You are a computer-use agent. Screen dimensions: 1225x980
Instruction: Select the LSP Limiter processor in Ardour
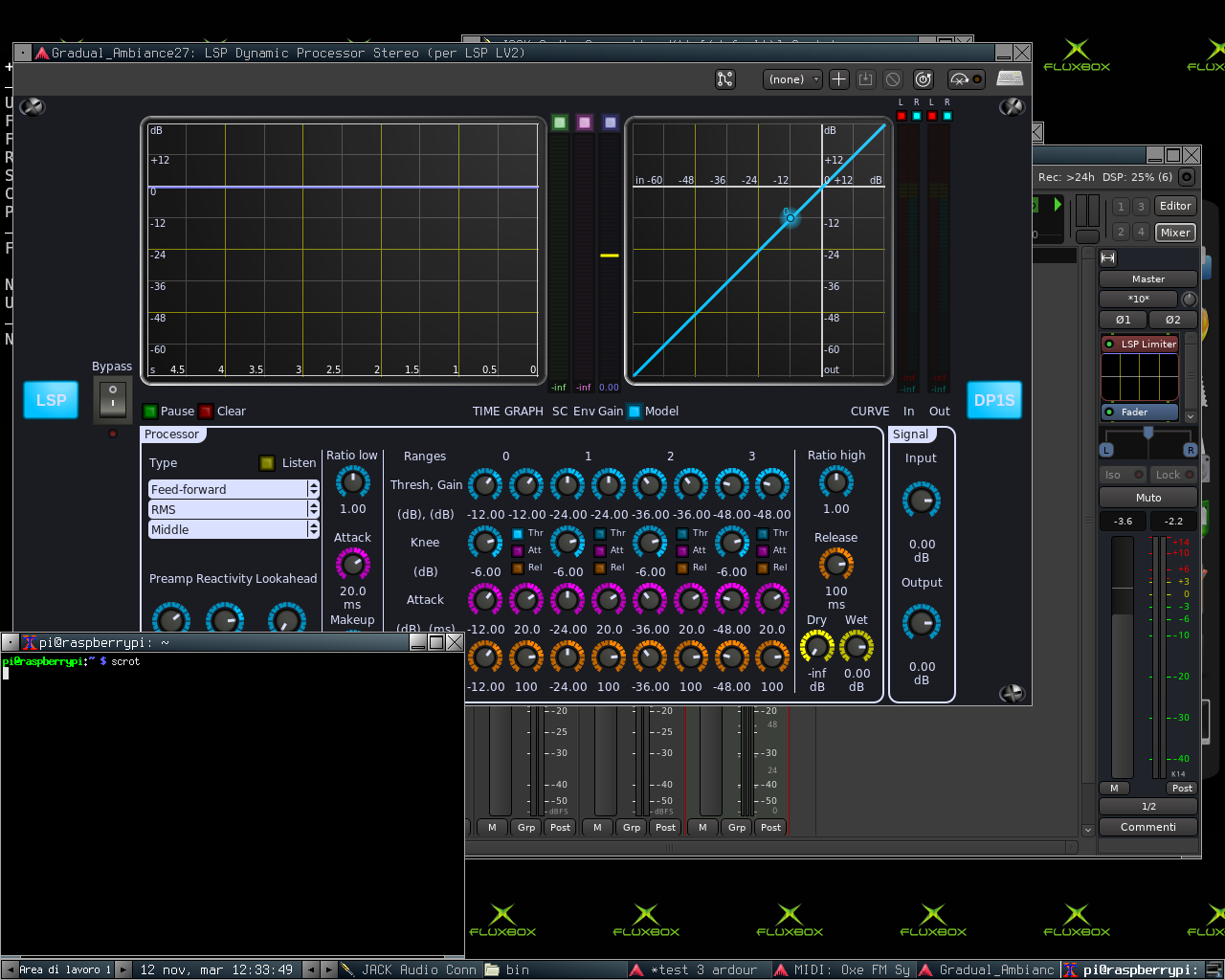click(x=1140, y=345)
